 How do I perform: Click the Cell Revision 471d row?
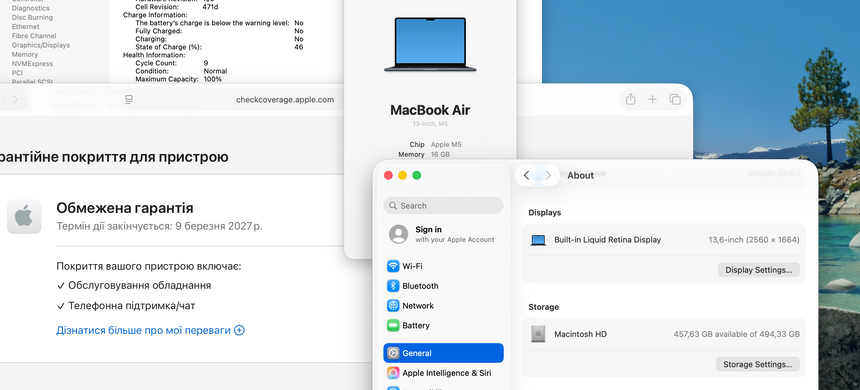pyautogui.click(x=177, y=7)
